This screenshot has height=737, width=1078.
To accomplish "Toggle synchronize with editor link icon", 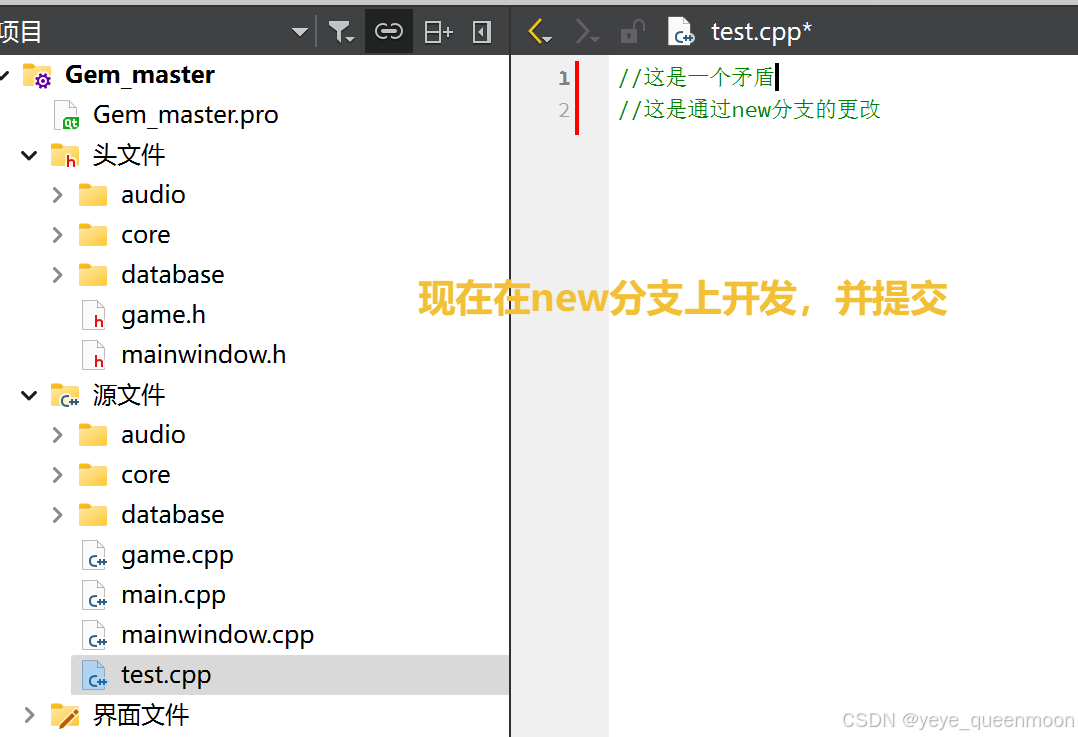I will point(388,32).
